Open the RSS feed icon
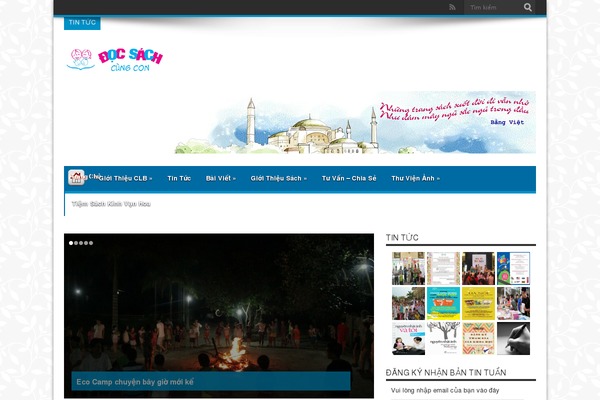 click(452, 7)
